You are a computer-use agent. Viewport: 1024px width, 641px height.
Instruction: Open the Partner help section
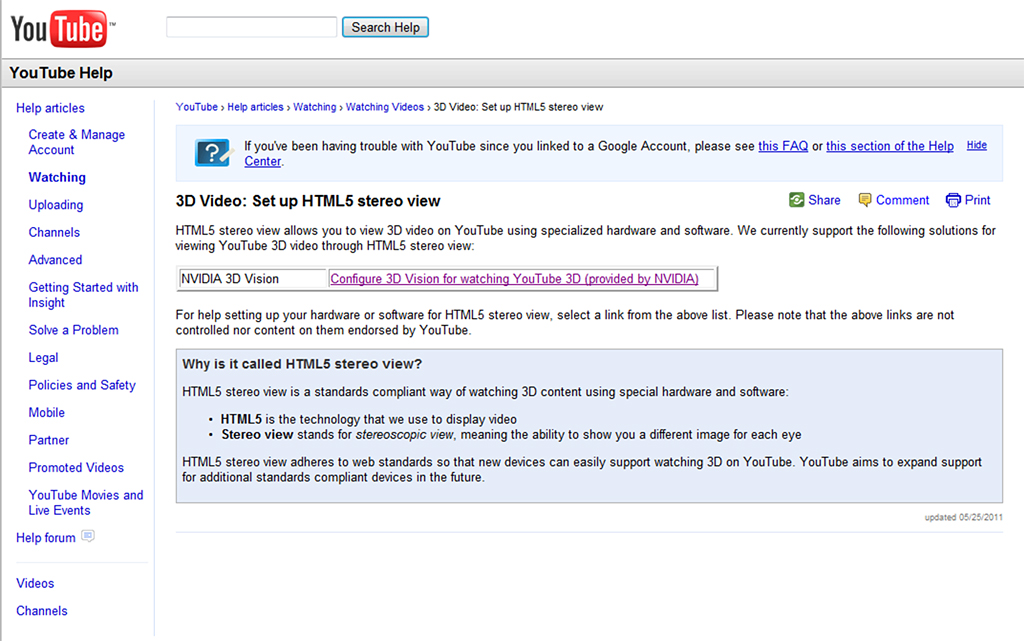(x=48, y=440)
